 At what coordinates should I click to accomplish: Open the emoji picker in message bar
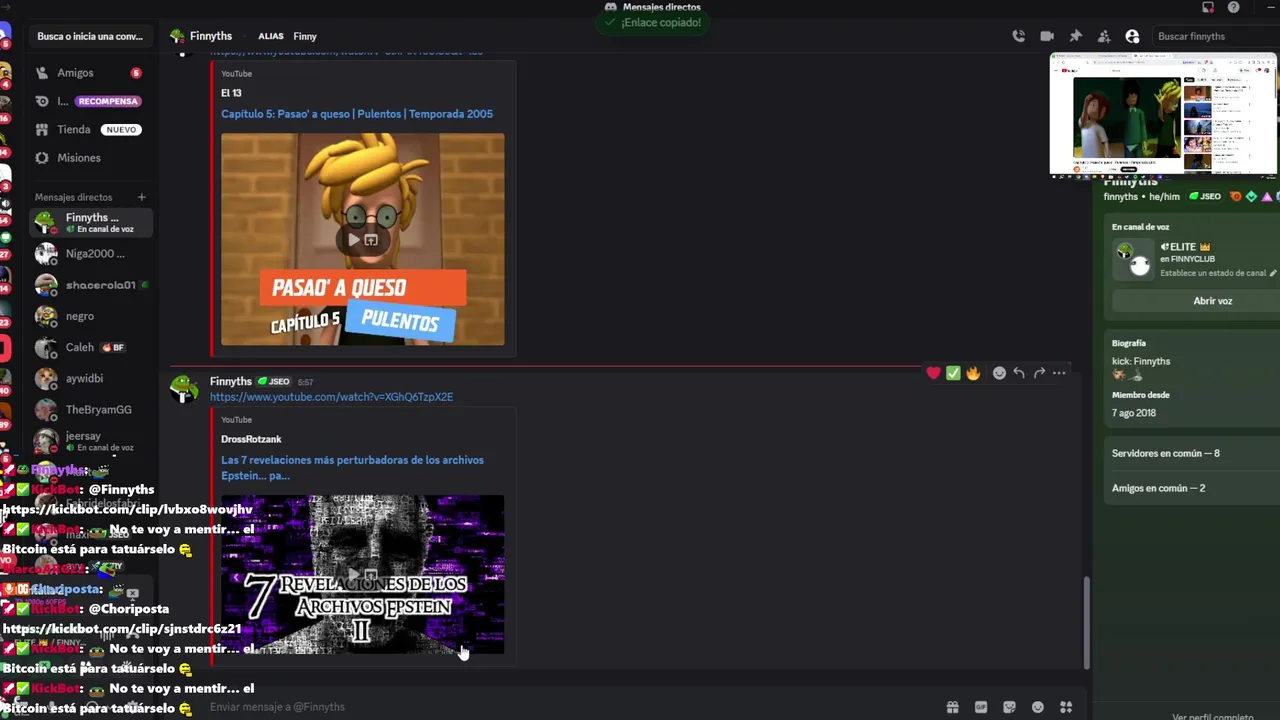click(1038, 707)
